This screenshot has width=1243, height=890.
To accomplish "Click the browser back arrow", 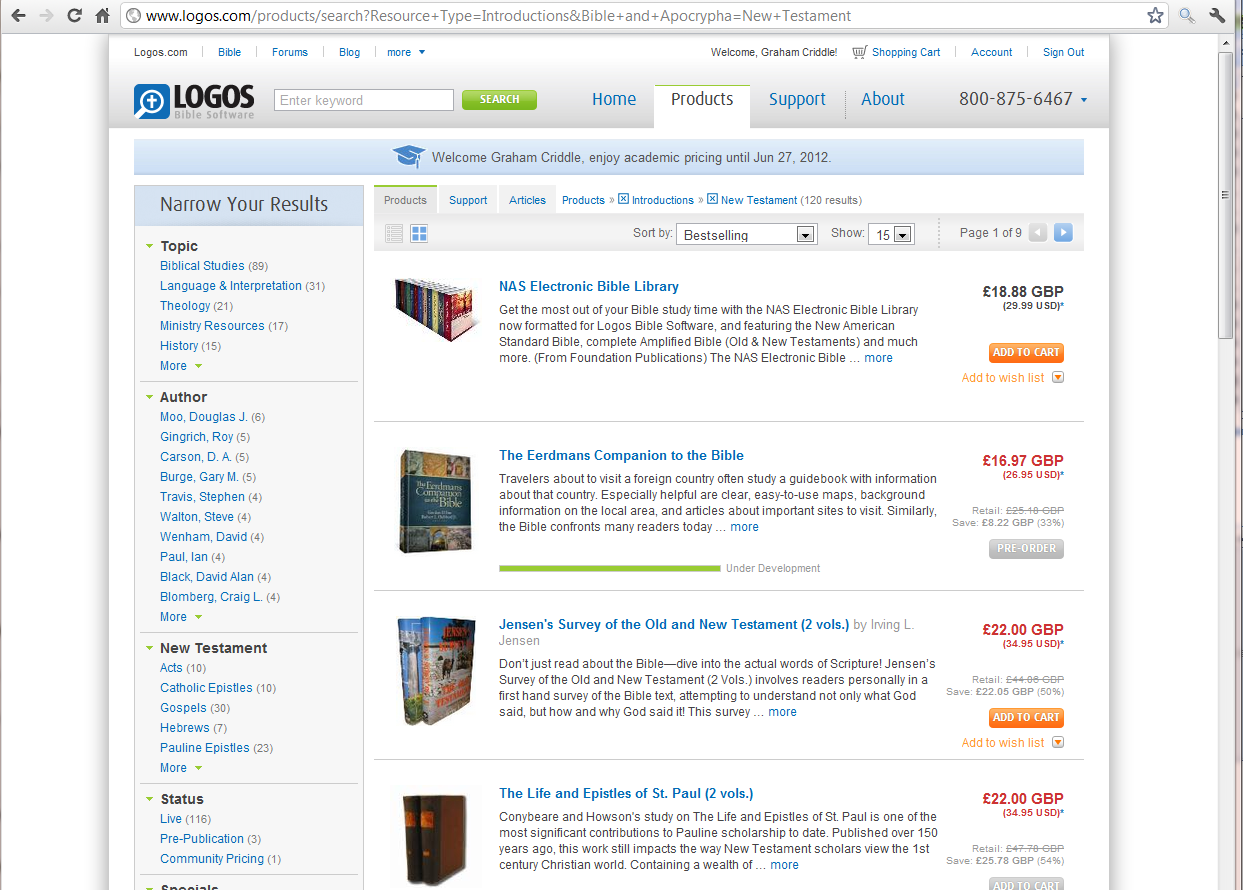I will click(18, 16).
